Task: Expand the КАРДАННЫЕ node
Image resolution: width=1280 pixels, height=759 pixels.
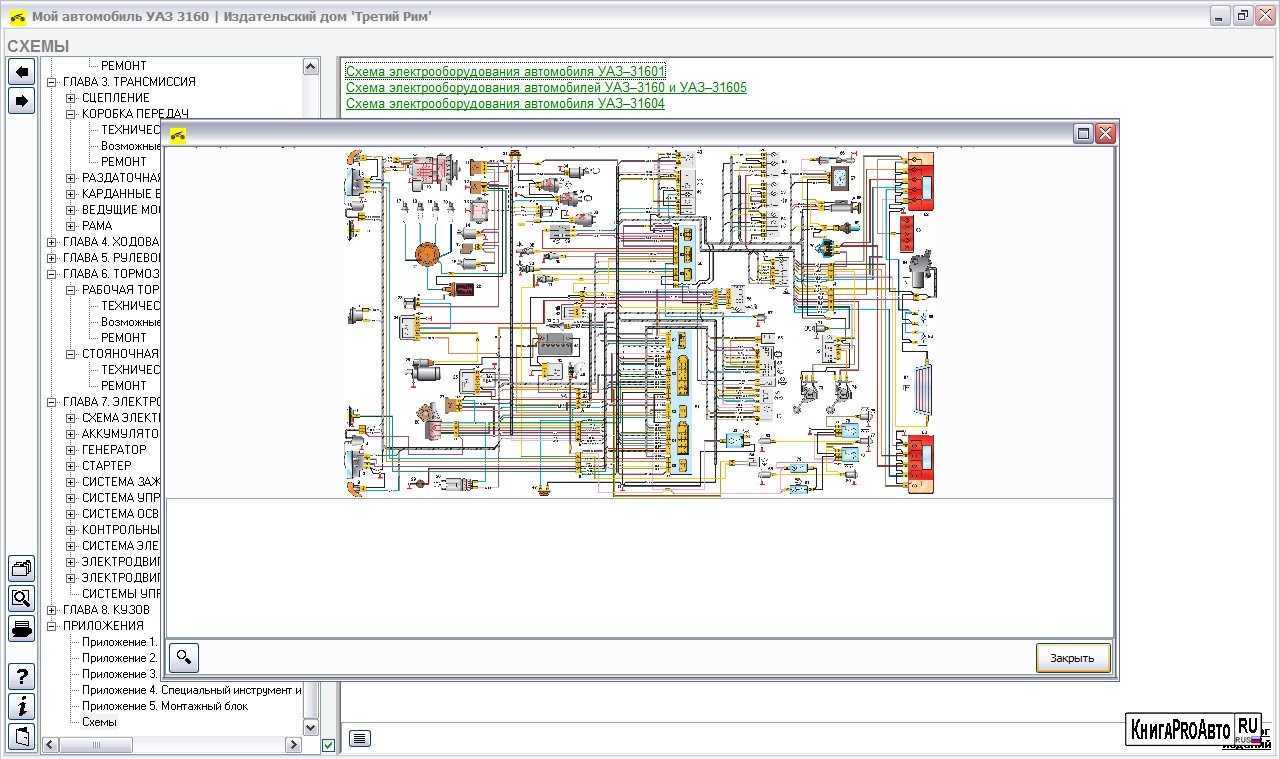Action: [71, 194]
